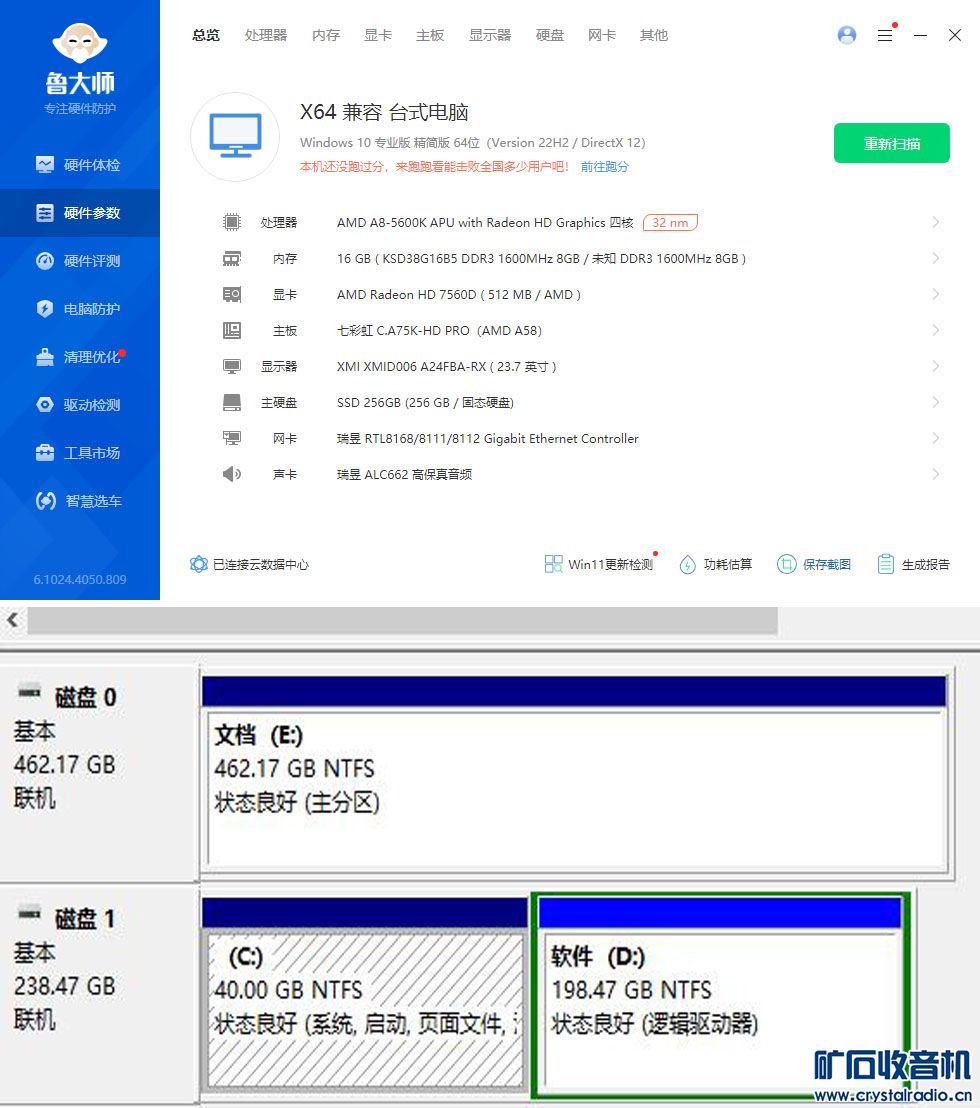Click the horizontal scrollbar thumb
This screenshot has height=1108, width=980.
point(402,620)
